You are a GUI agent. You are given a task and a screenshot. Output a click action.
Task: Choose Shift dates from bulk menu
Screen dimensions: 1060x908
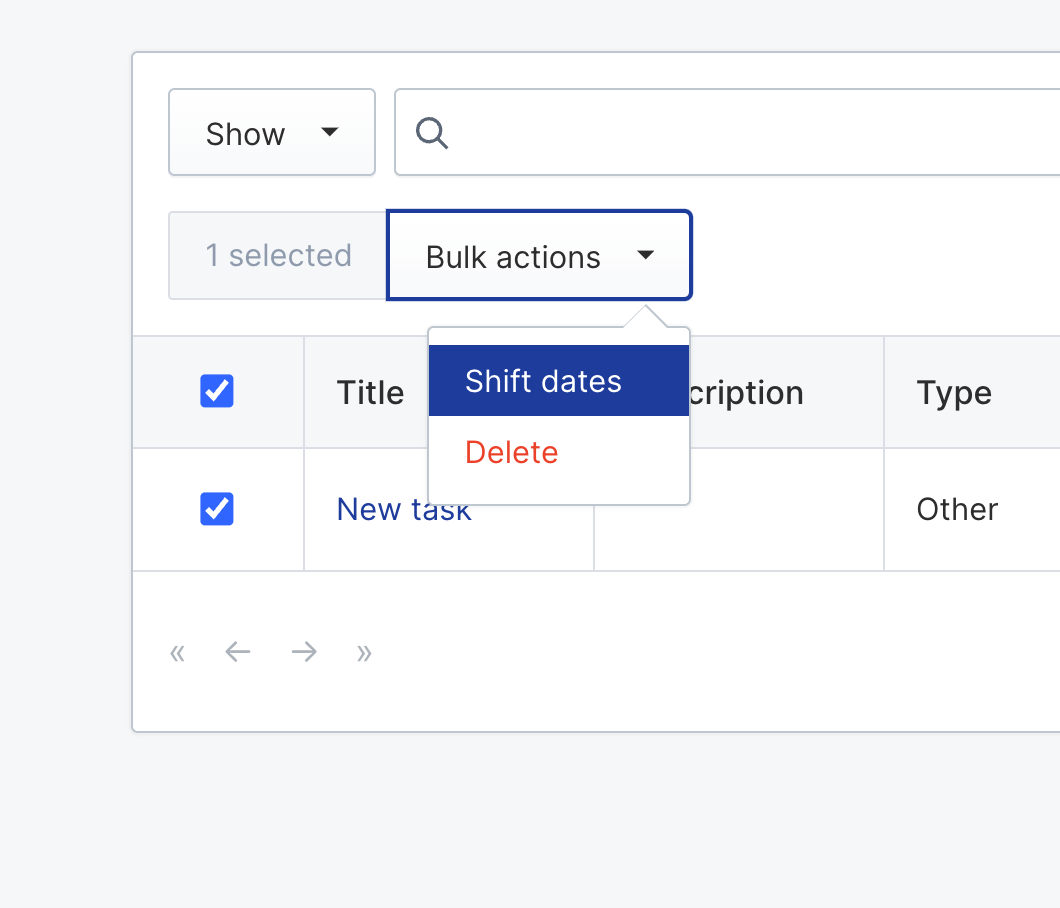click(559, 381)
